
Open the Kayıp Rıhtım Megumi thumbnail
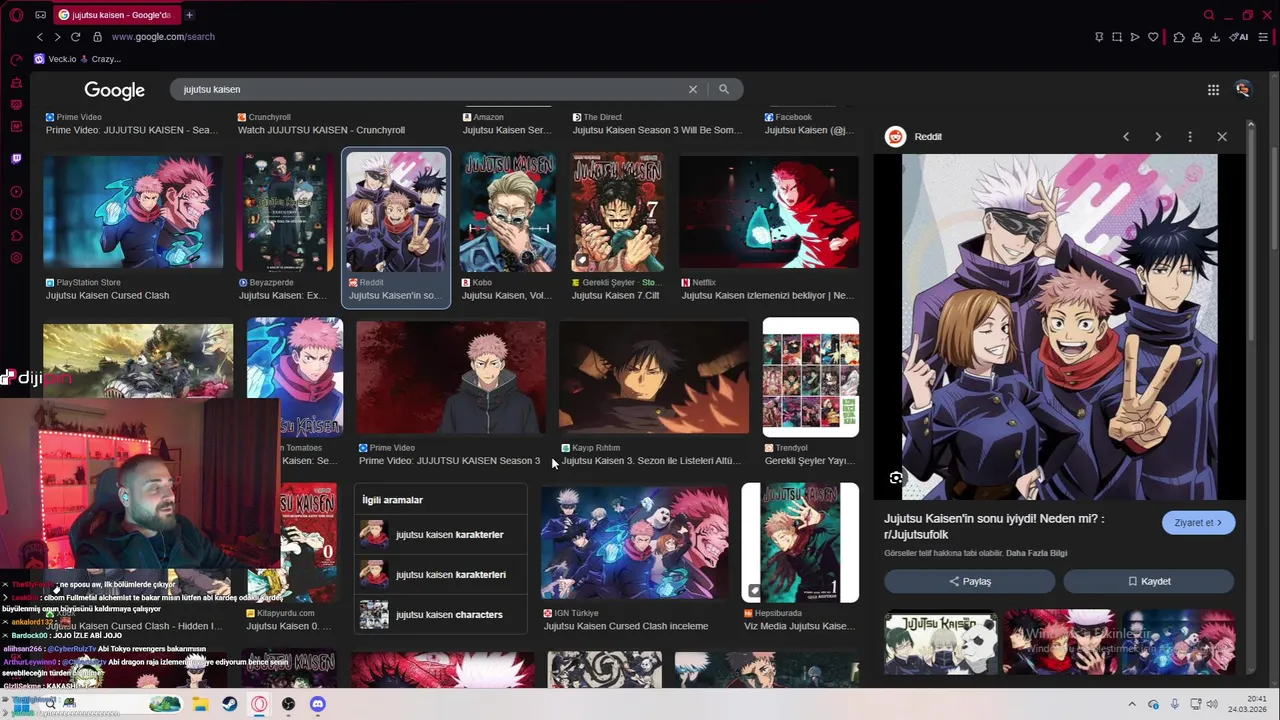click(x=654, y=378)
